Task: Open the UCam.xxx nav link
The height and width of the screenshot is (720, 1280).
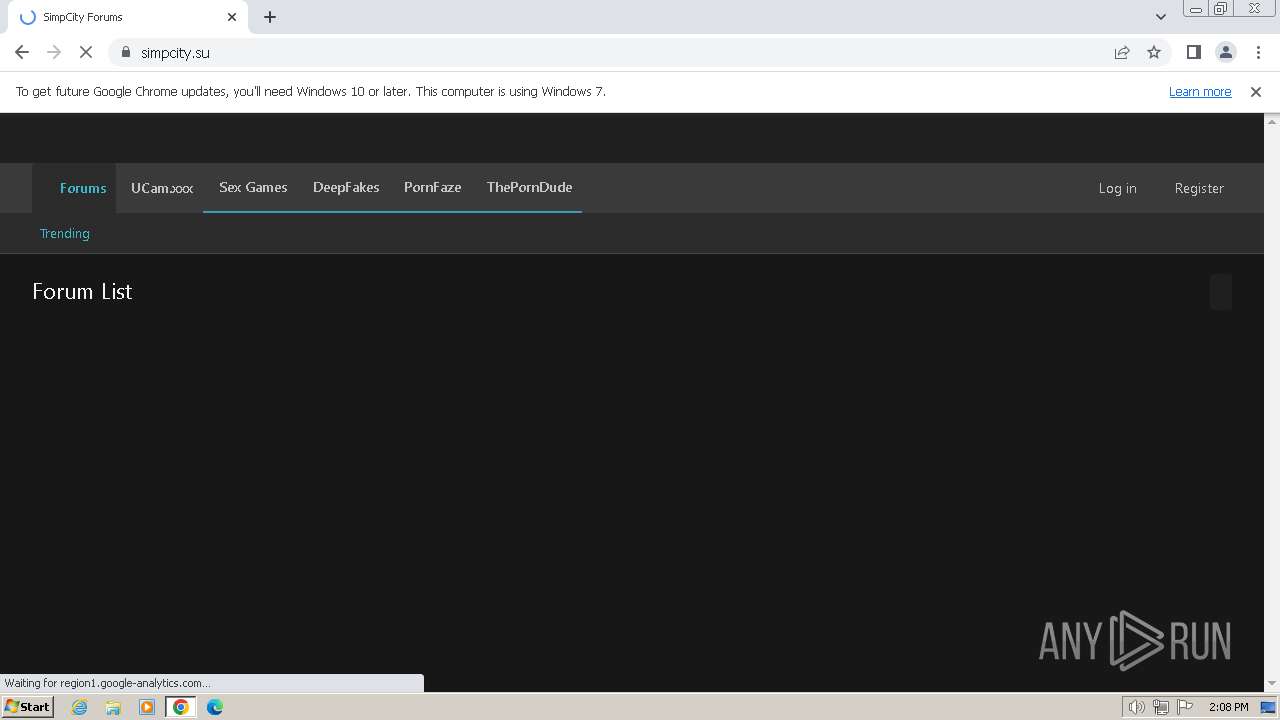Action: coord(162,188)
